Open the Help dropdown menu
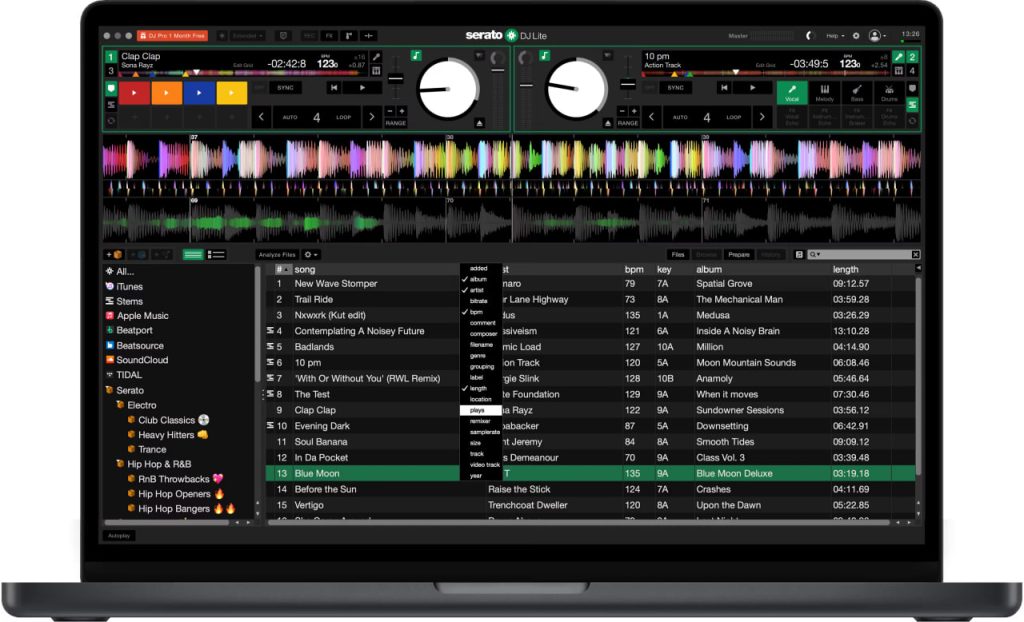This screenshot has width=1024, height=622. pos(834,36)
